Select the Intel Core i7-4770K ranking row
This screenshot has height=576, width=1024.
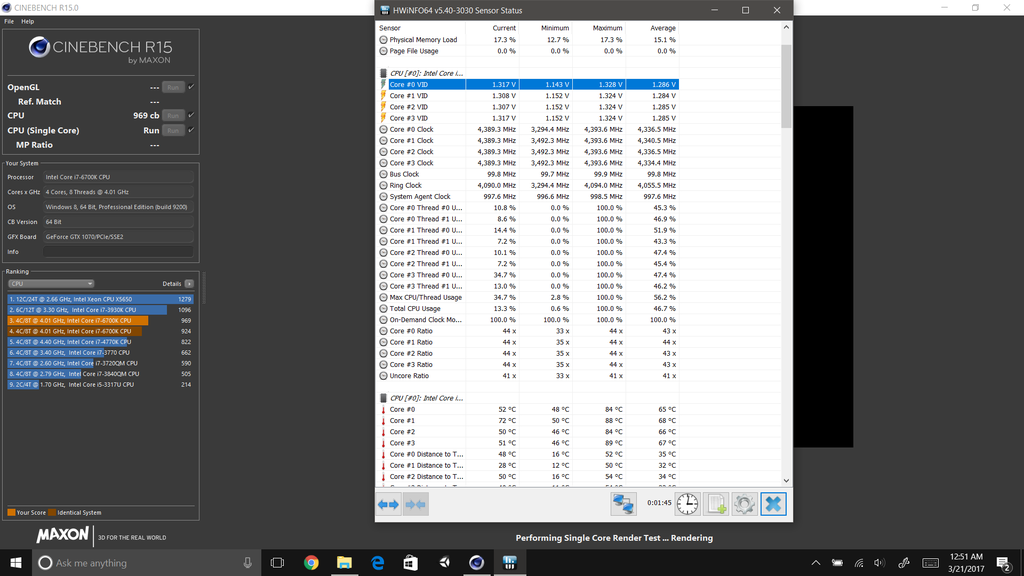(101, 342)
